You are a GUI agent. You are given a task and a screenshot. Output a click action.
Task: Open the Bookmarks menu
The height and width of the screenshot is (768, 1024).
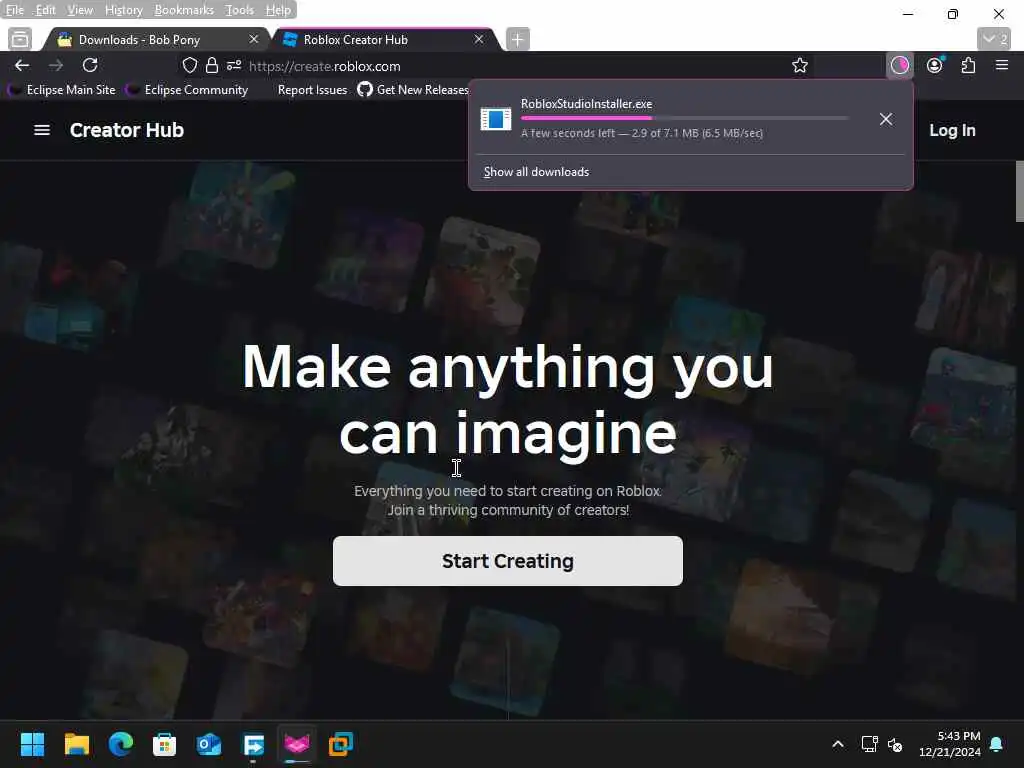tap(184, 10)
